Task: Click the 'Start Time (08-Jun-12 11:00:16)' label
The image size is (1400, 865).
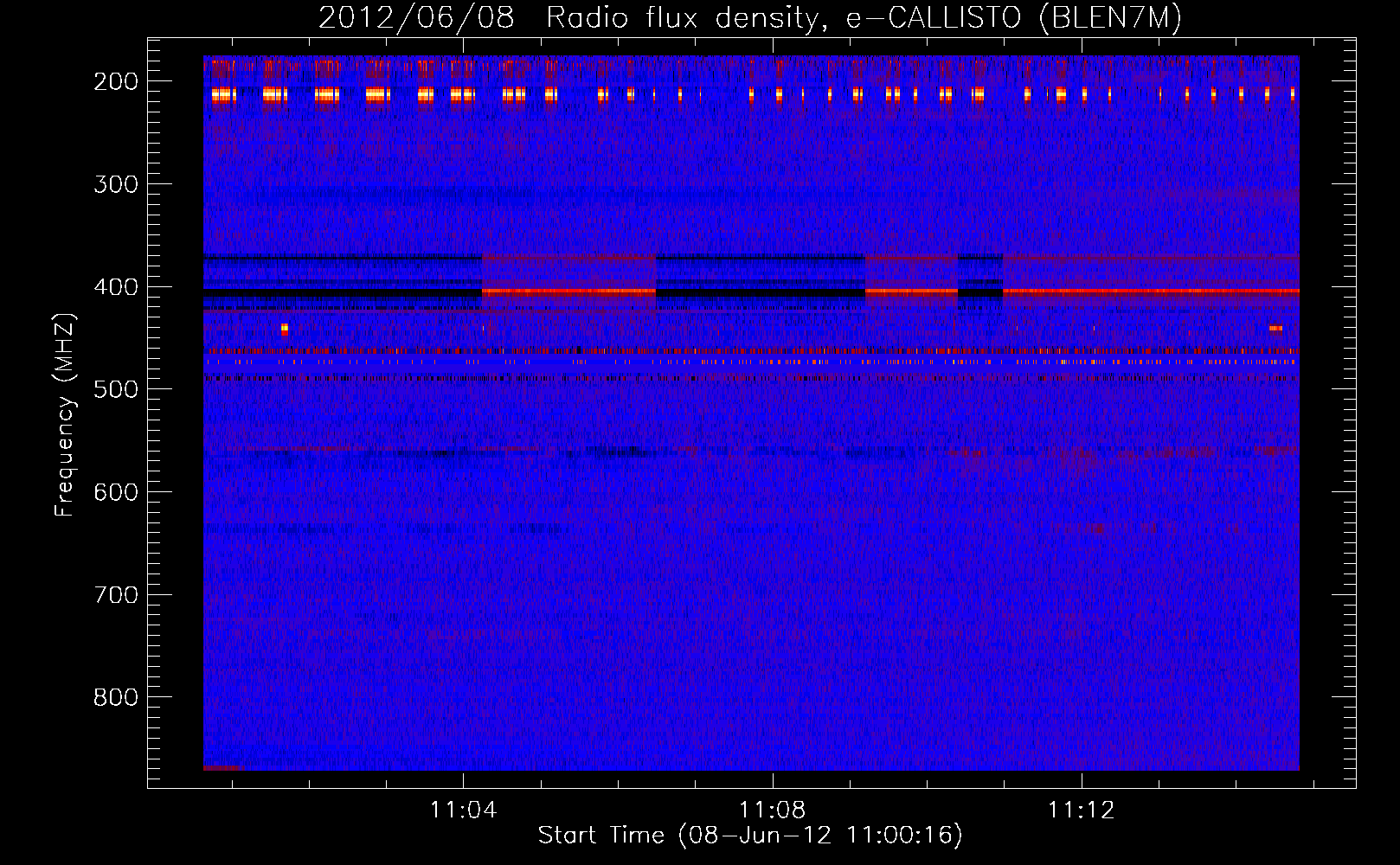Action: tap(750, 836)
